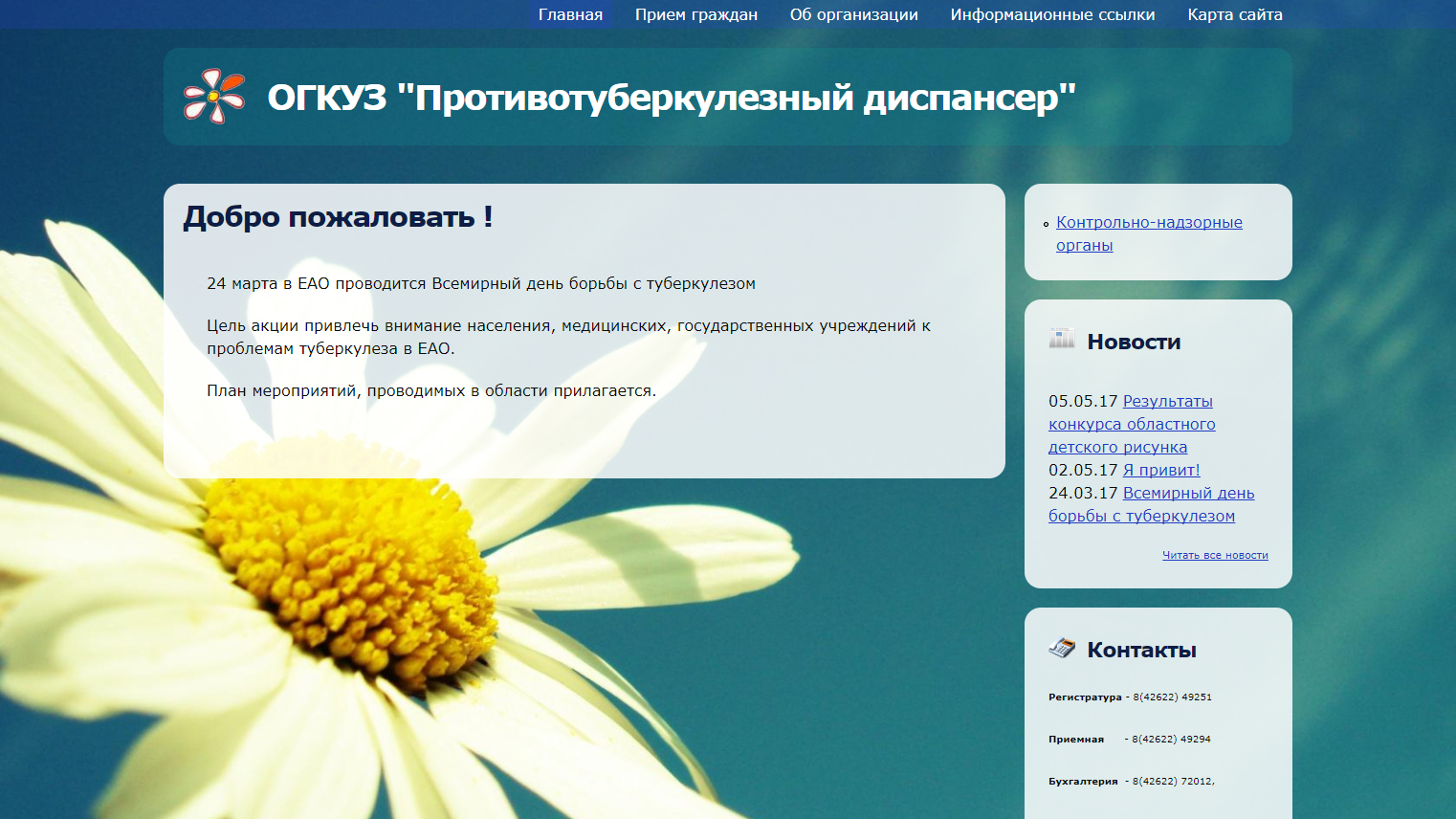
Task: Select Информационные ссылки menu item
Action: coord(1052,14)
